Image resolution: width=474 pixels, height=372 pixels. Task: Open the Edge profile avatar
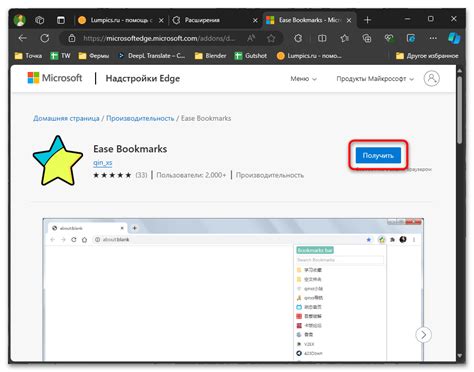click(20, 20)
